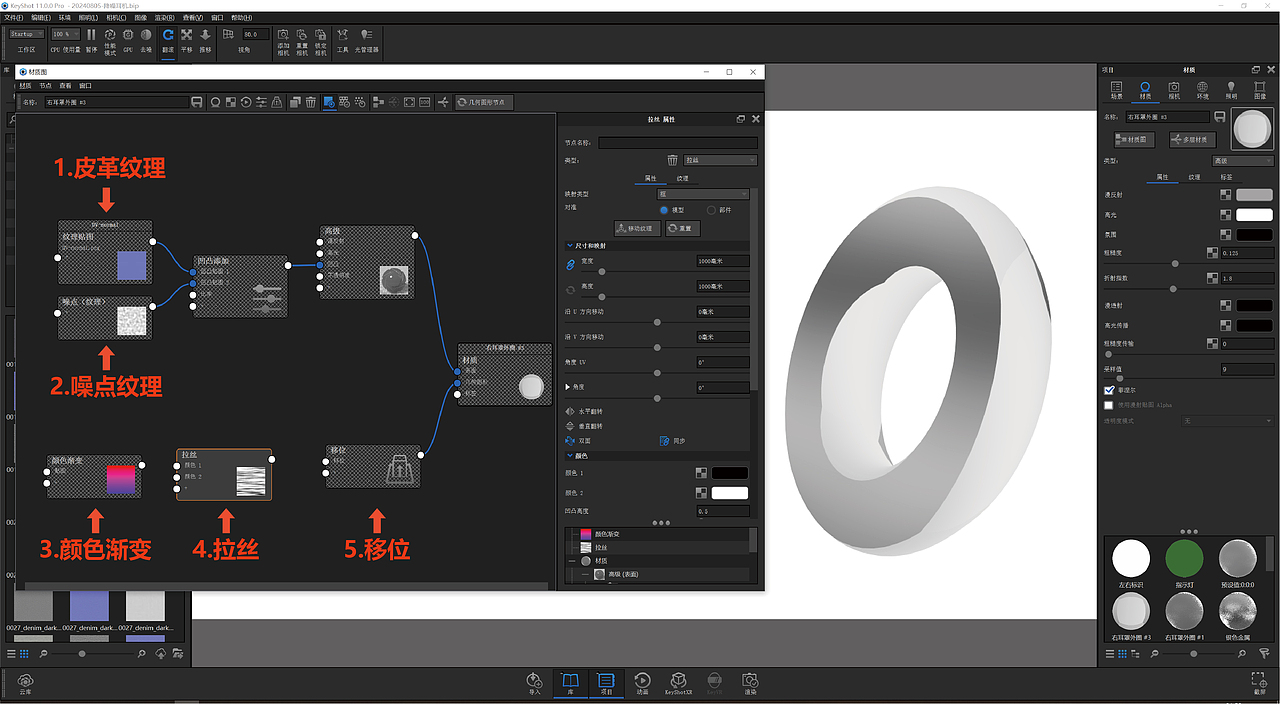Toggle the 双面 two-sided option
This screenshot has height=704, width=1280.
[x=570, y=440]
